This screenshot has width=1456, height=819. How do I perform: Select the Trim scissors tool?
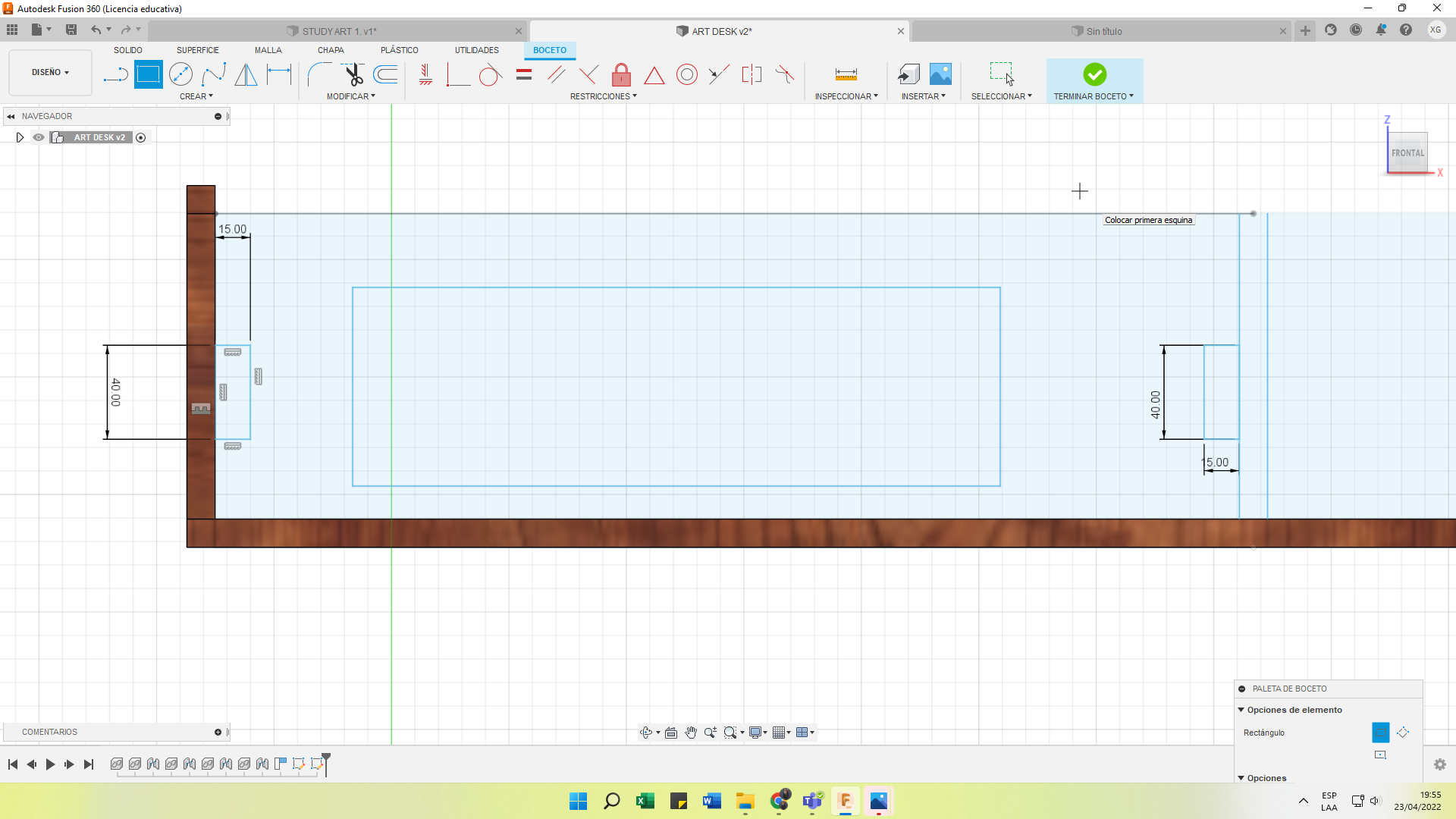point(353,74)
